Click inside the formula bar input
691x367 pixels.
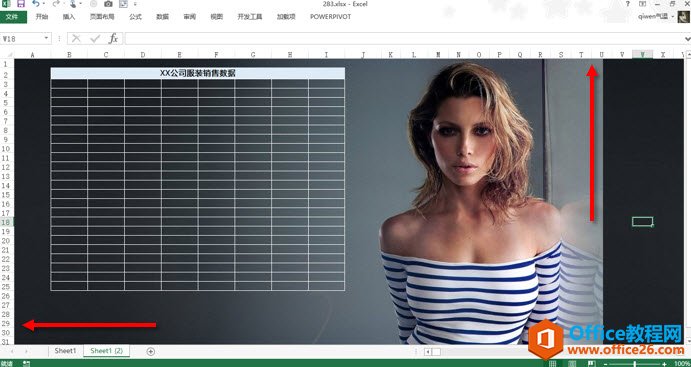(x=403, y=39)
